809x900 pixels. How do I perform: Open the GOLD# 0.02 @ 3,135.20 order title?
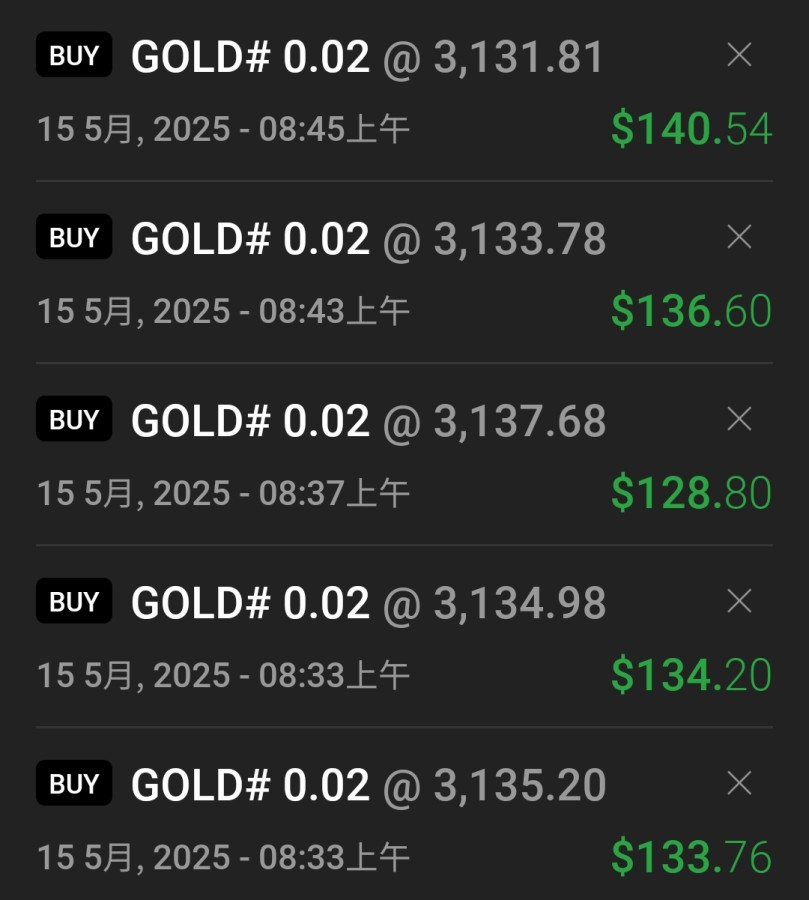point(368,785)
